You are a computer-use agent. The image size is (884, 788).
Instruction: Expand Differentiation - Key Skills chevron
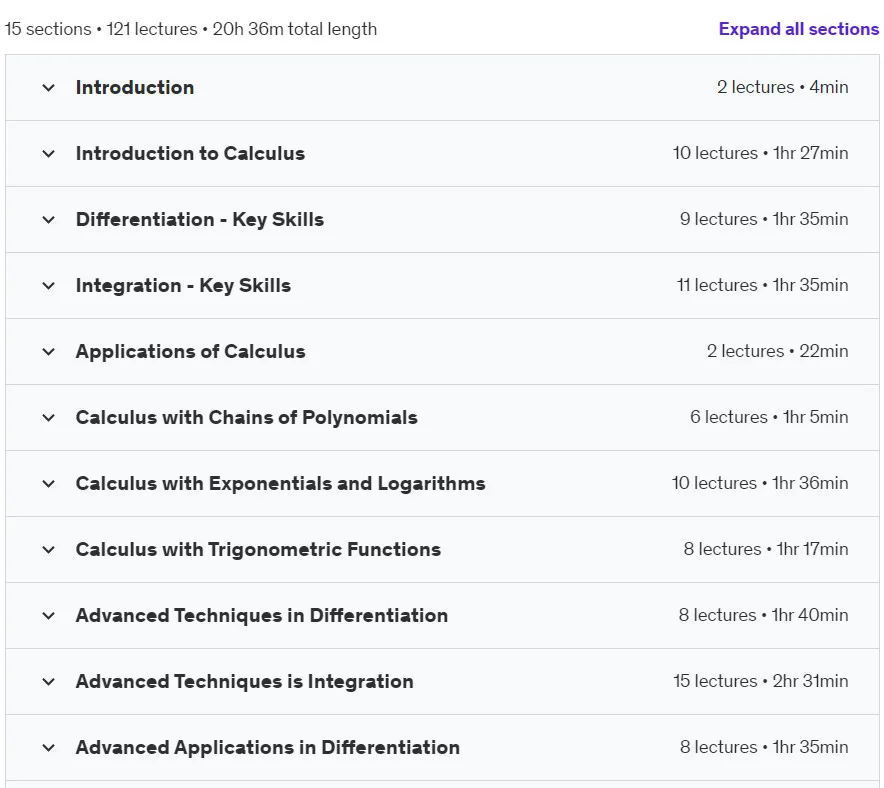click(48, 220)
